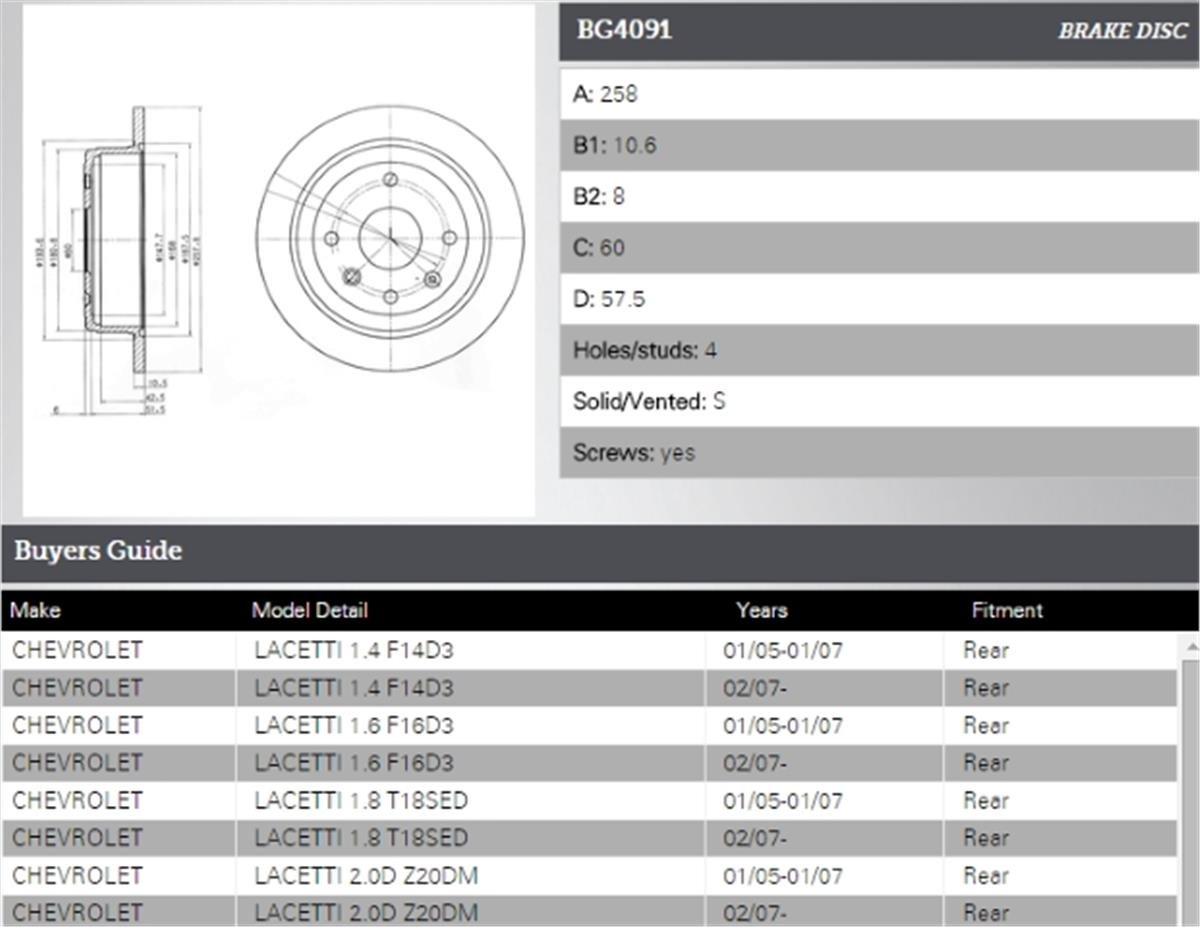The width and height of the screenshot is (1200, 927).
Task: Select the 'Solid/Vented: S' specification row
Action: [x=879, y=401]
